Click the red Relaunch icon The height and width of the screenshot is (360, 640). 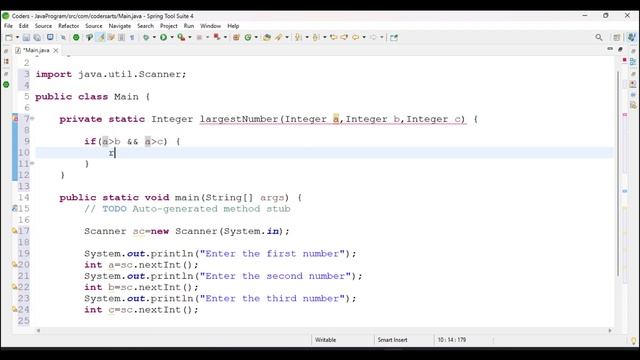tap(217, 38)
